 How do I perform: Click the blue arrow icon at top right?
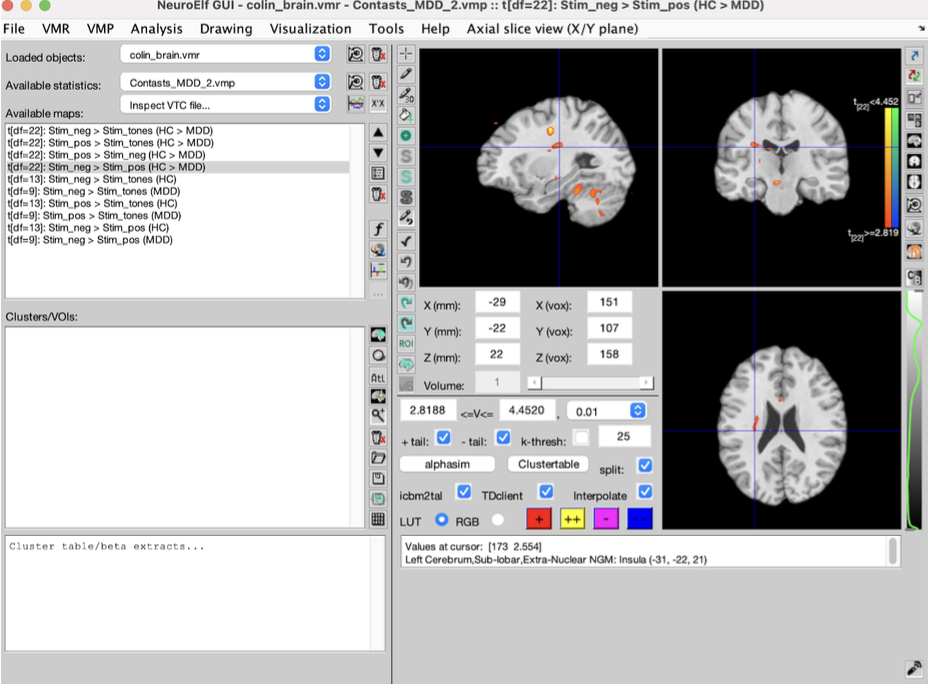pyautogui.click(x=914, y=55)
